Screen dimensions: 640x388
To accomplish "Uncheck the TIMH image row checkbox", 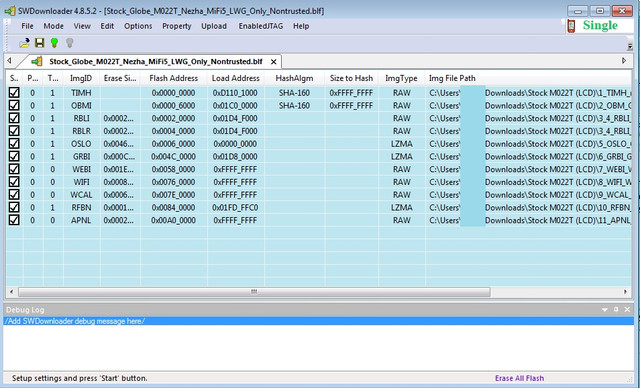I will tap(14, 93).
